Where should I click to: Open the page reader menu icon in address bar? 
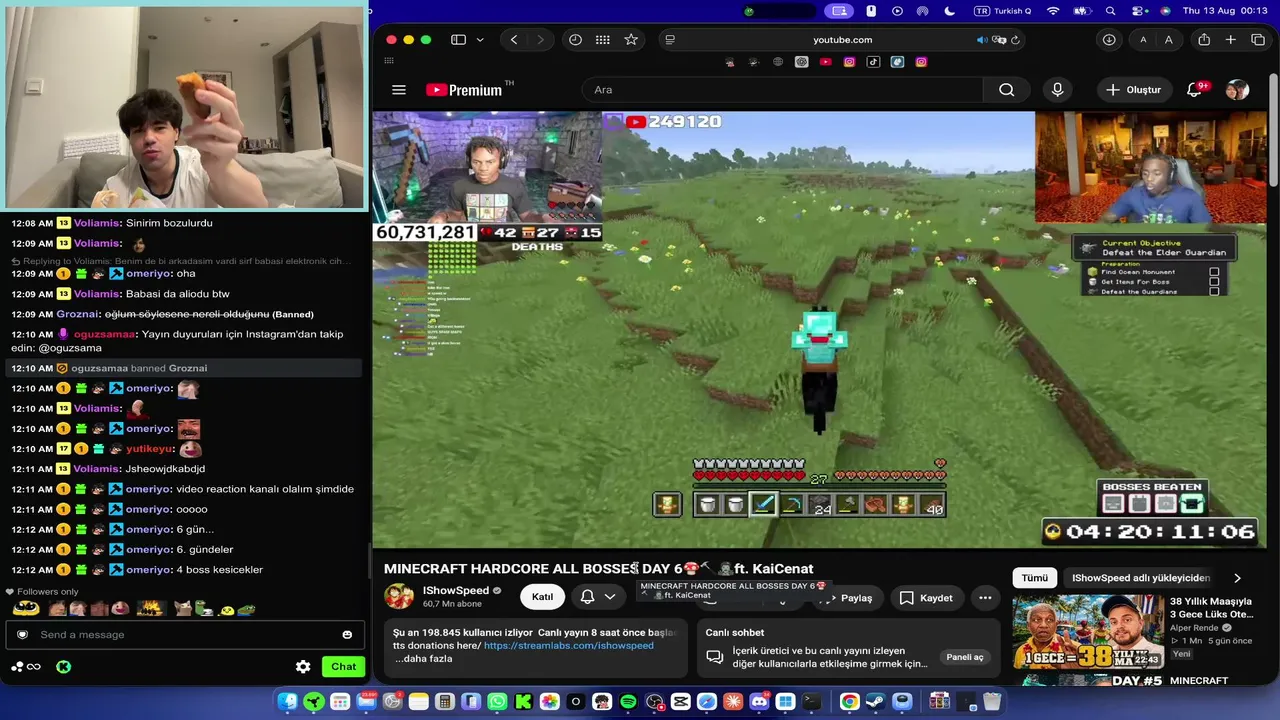coord(670,40)
